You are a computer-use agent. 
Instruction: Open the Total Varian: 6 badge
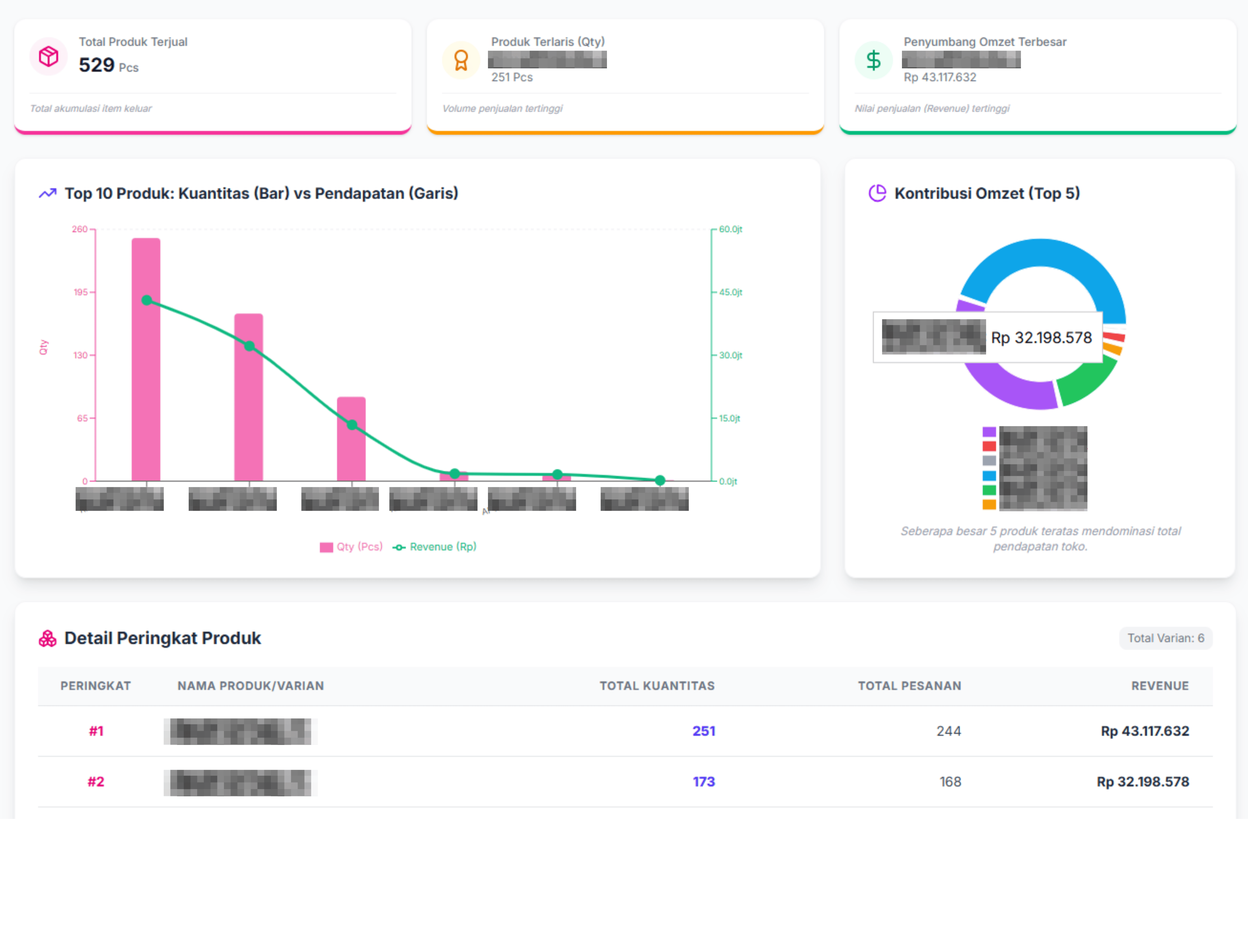tap(1165, 637)
